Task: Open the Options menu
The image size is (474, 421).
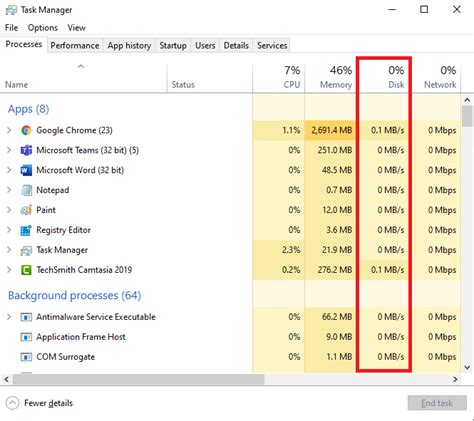Action: coord(43,28)
